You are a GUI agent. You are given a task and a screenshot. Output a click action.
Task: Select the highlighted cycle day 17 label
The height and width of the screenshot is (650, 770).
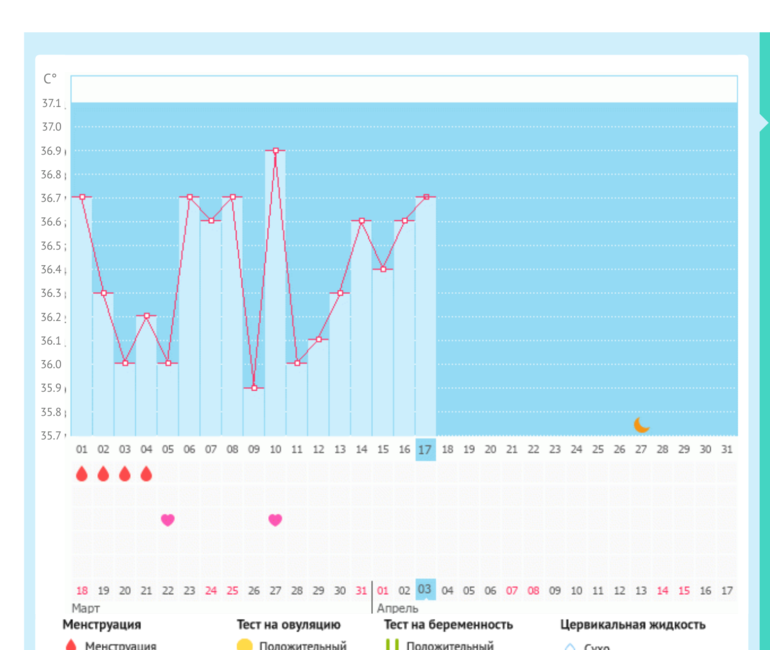(425, 450)
